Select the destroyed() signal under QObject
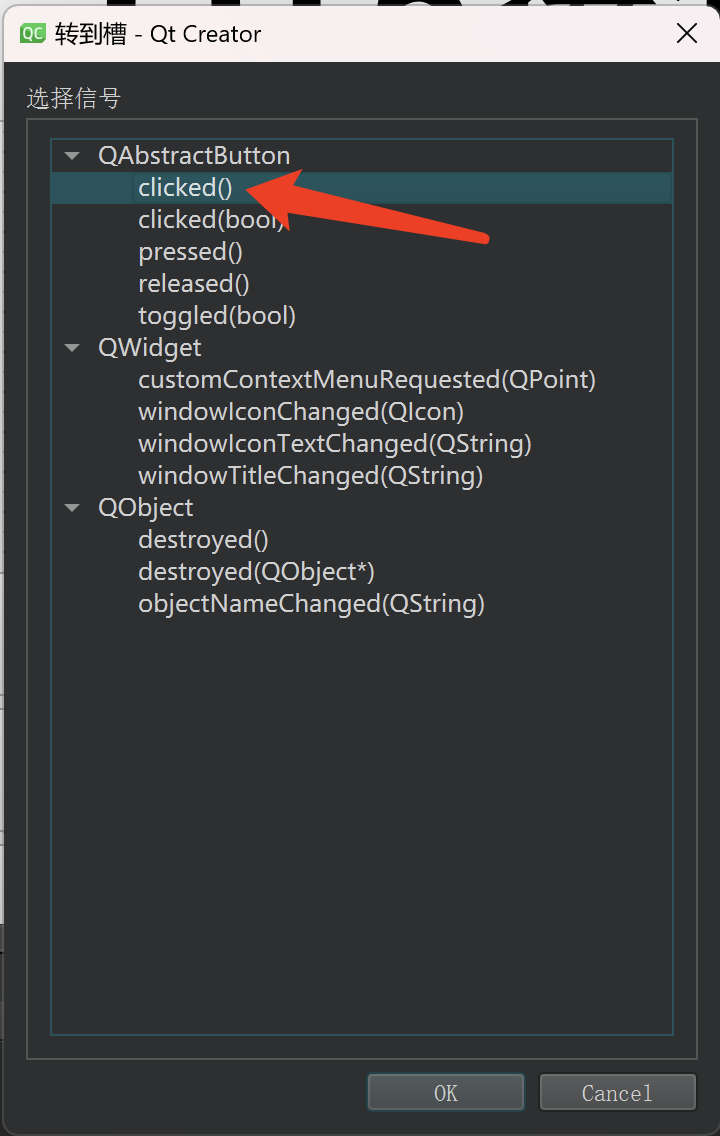The height and width of the screenshot is (1136, 720). [x=202, y=539]
